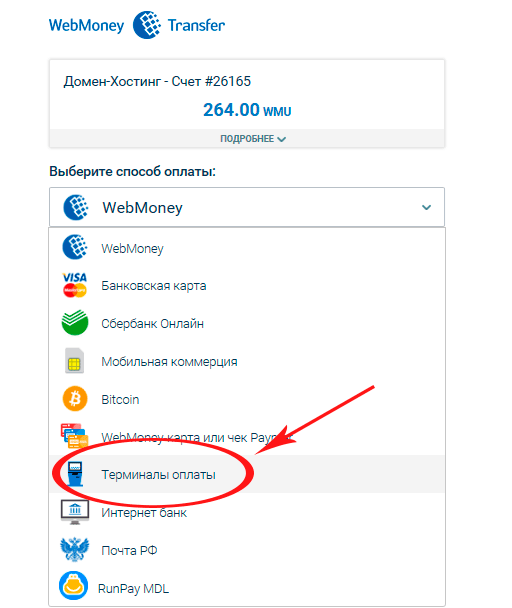Choose Банковская карта payment method
The width and height of the screenshot is (512, 608).
[247, 285]
